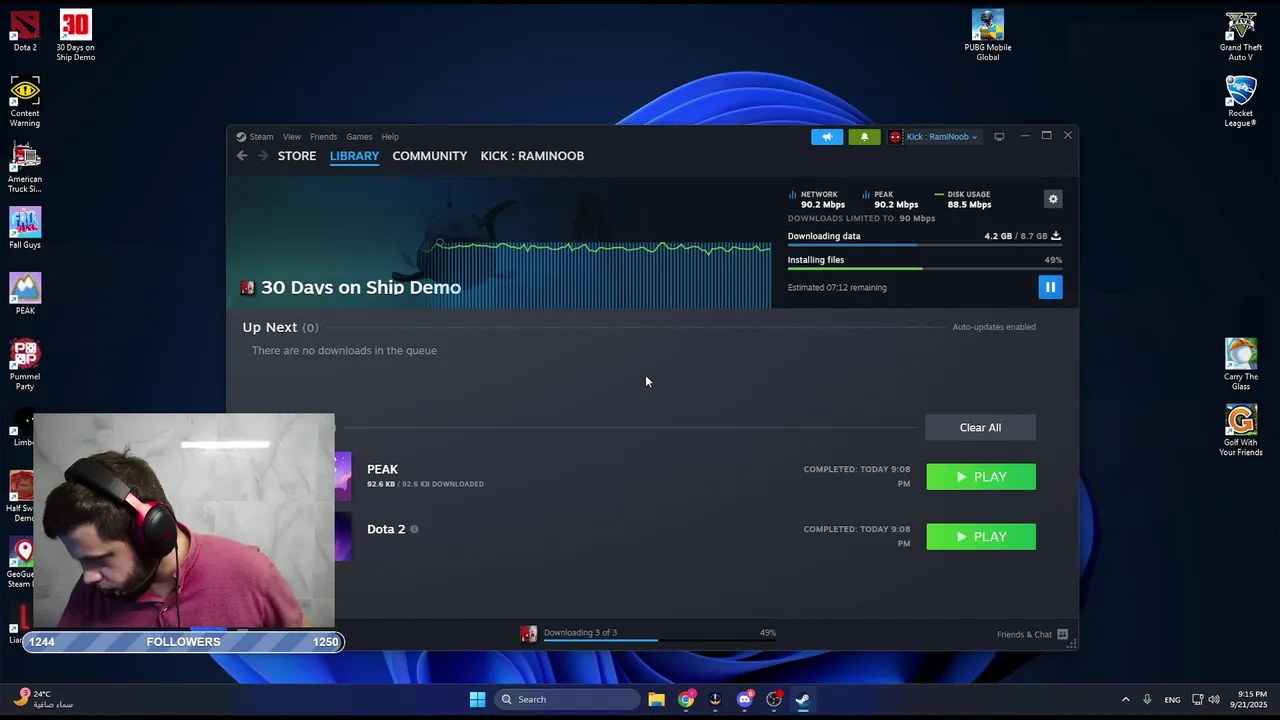Click the Golf With Your Friends desktop icon

pos(1241,431)
